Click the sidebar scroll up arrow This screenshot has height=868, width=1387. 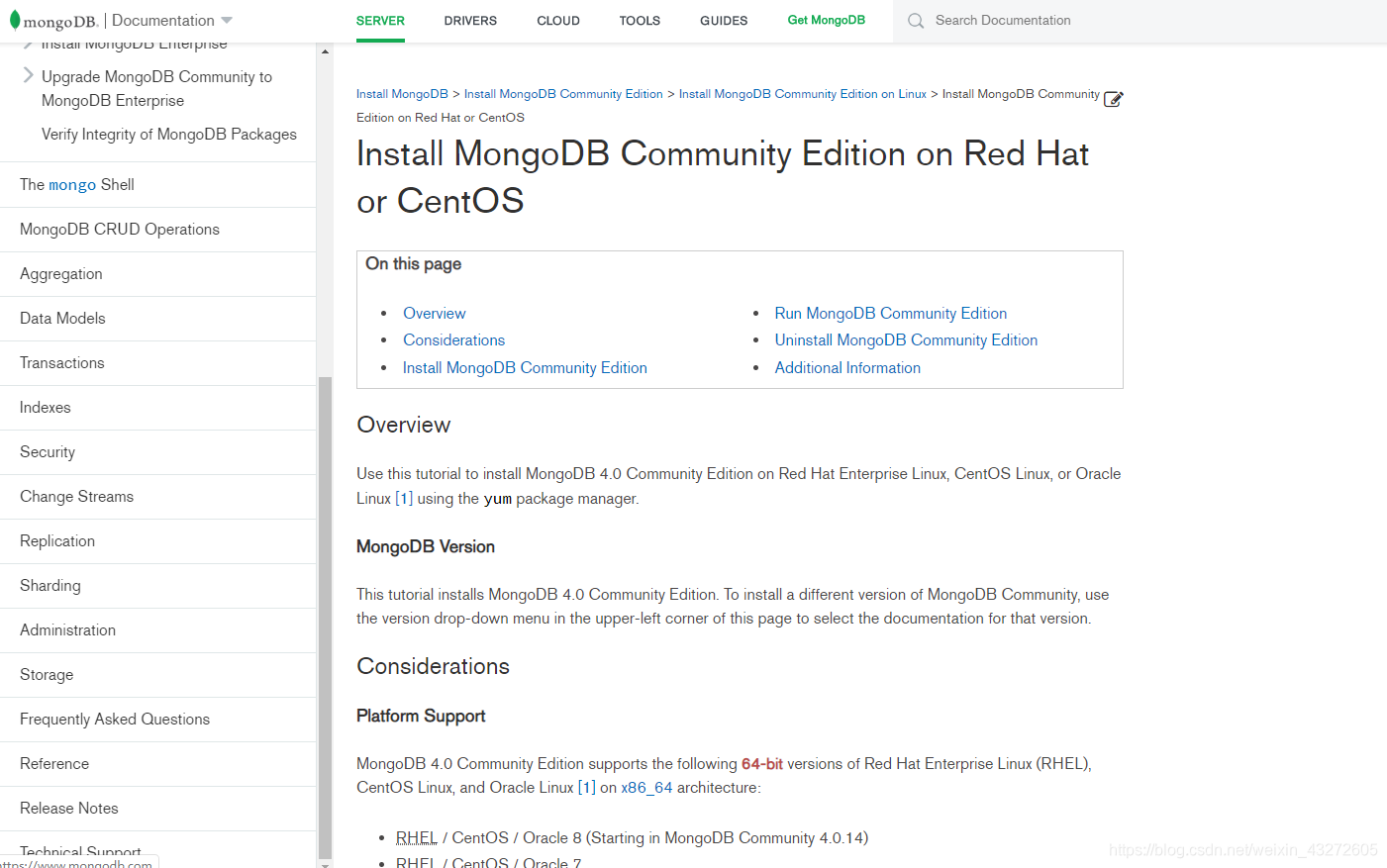(x=325, y=51)
